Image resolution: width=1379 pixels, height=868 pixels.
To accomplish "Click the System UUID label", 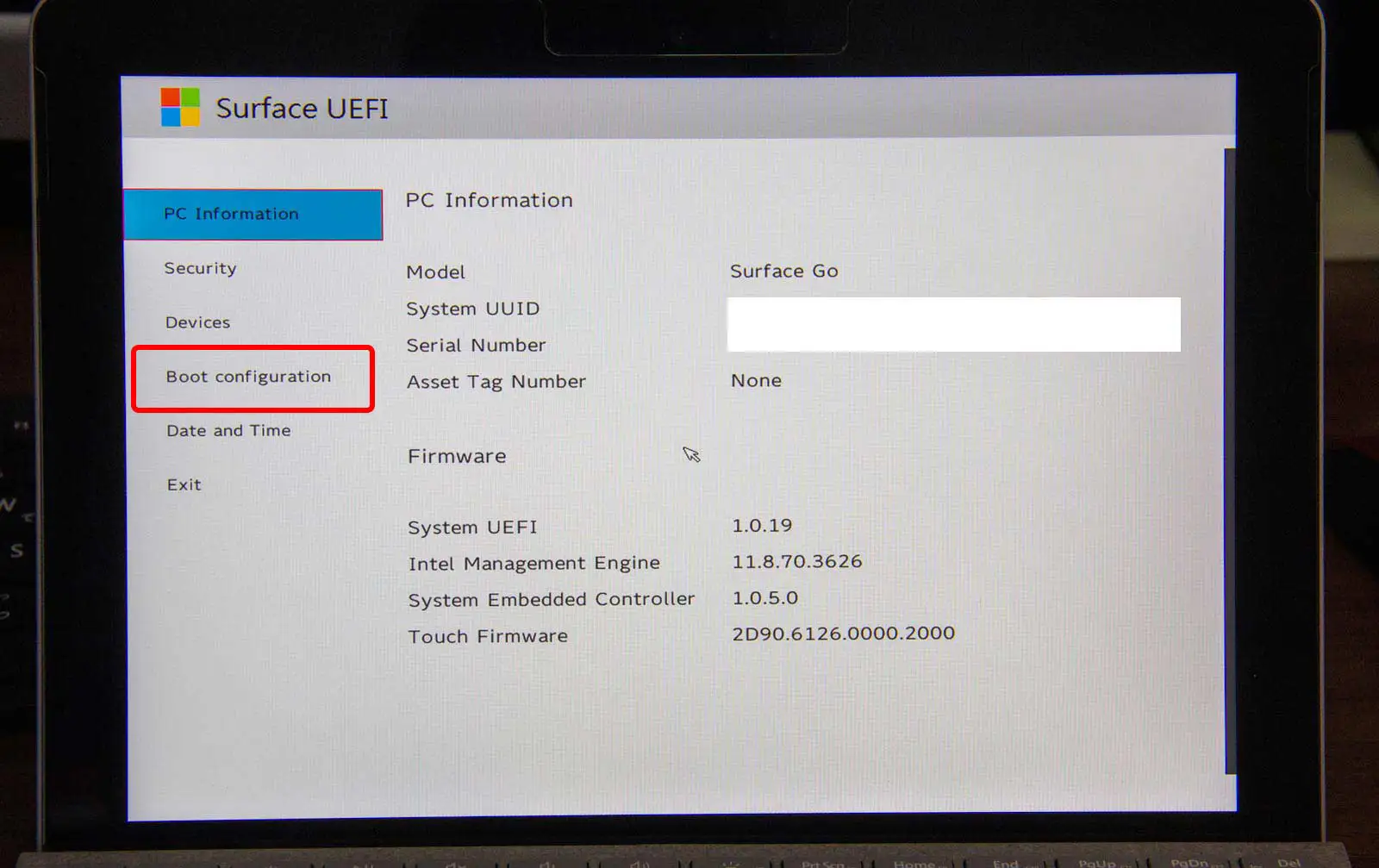I will 472,309.
